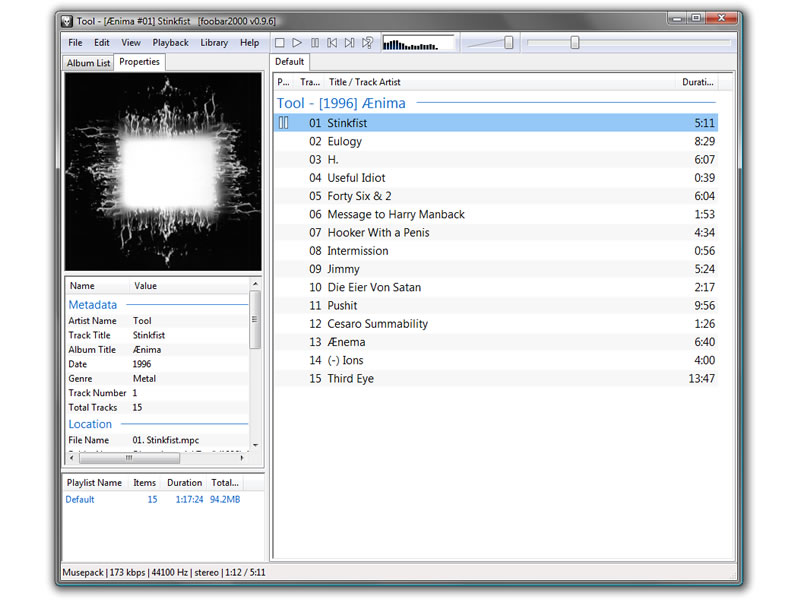Screen dimensions: 800x600
Task: Open the Playback menu
Action: click(x=170, y=43)
